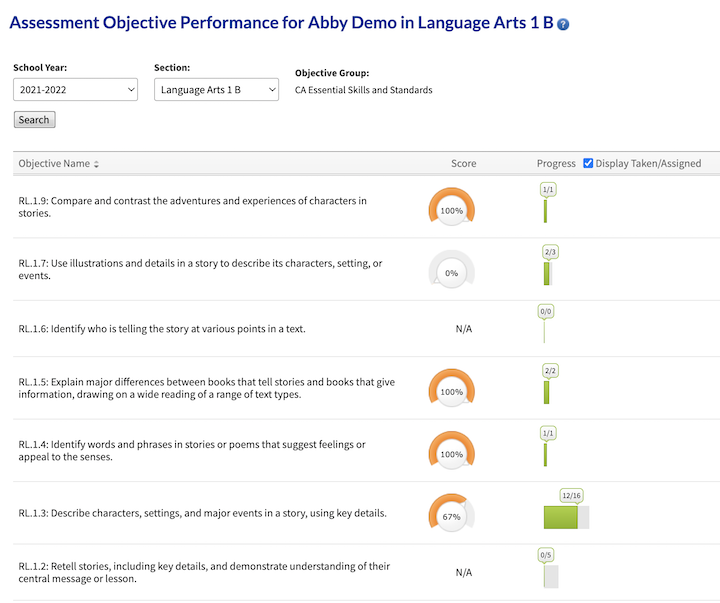Click the RL.1.3 green progress bar 12/16

click(561, 517)
